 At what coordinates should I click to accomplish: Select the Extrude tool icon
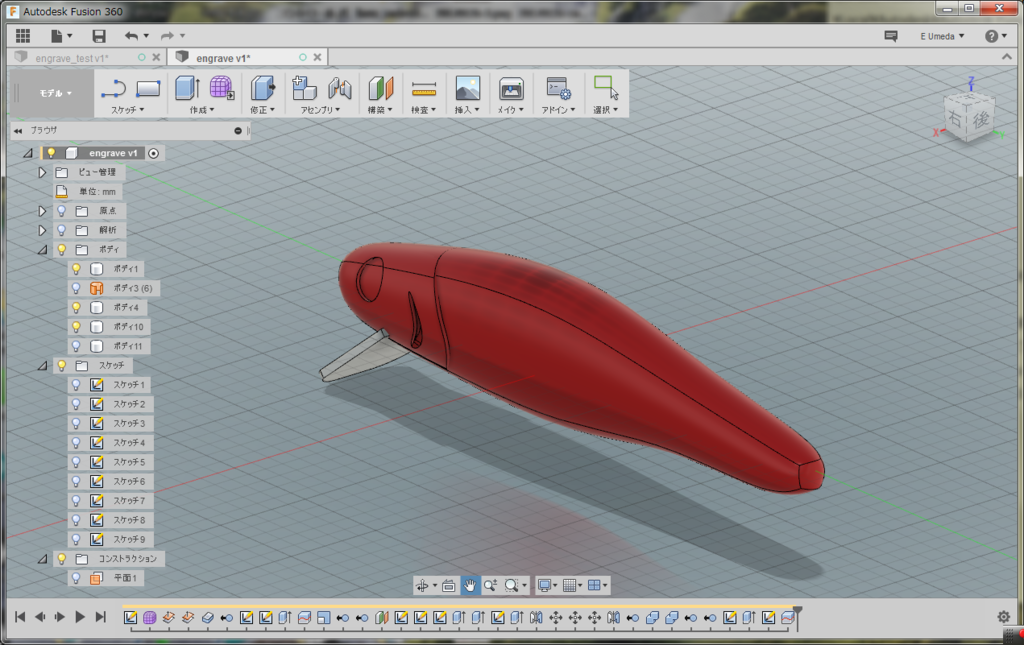click(187, 88)
